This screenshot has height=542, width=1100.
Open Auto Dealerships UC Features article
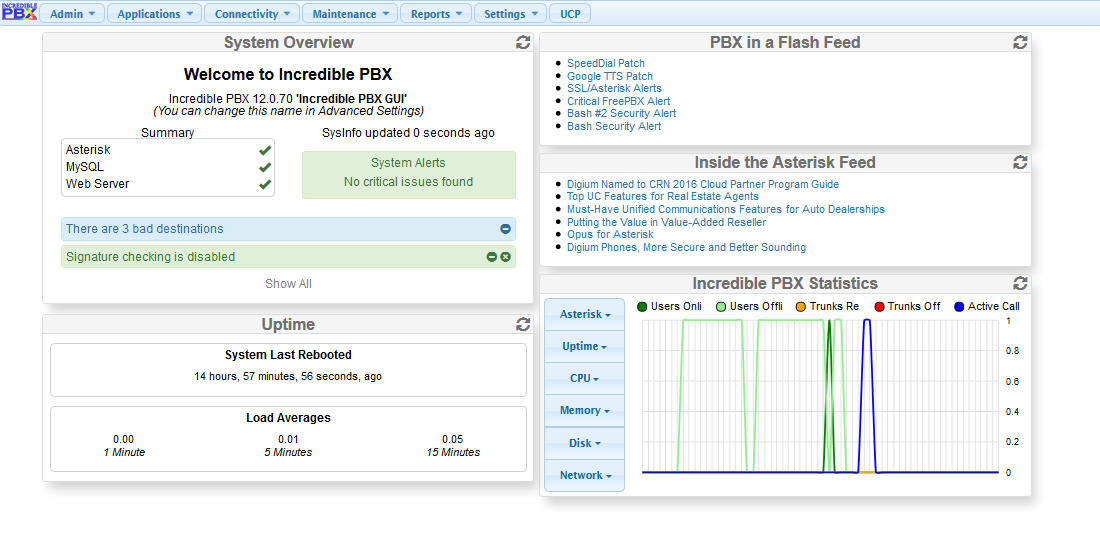[726, 210]
